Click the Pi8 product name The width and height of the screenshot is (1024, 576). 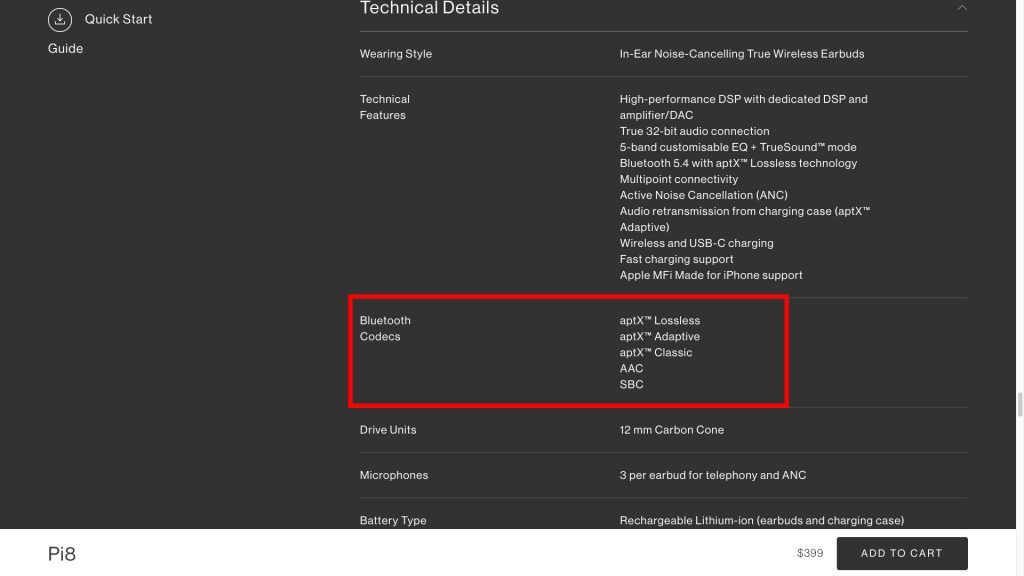coord(62,554)
